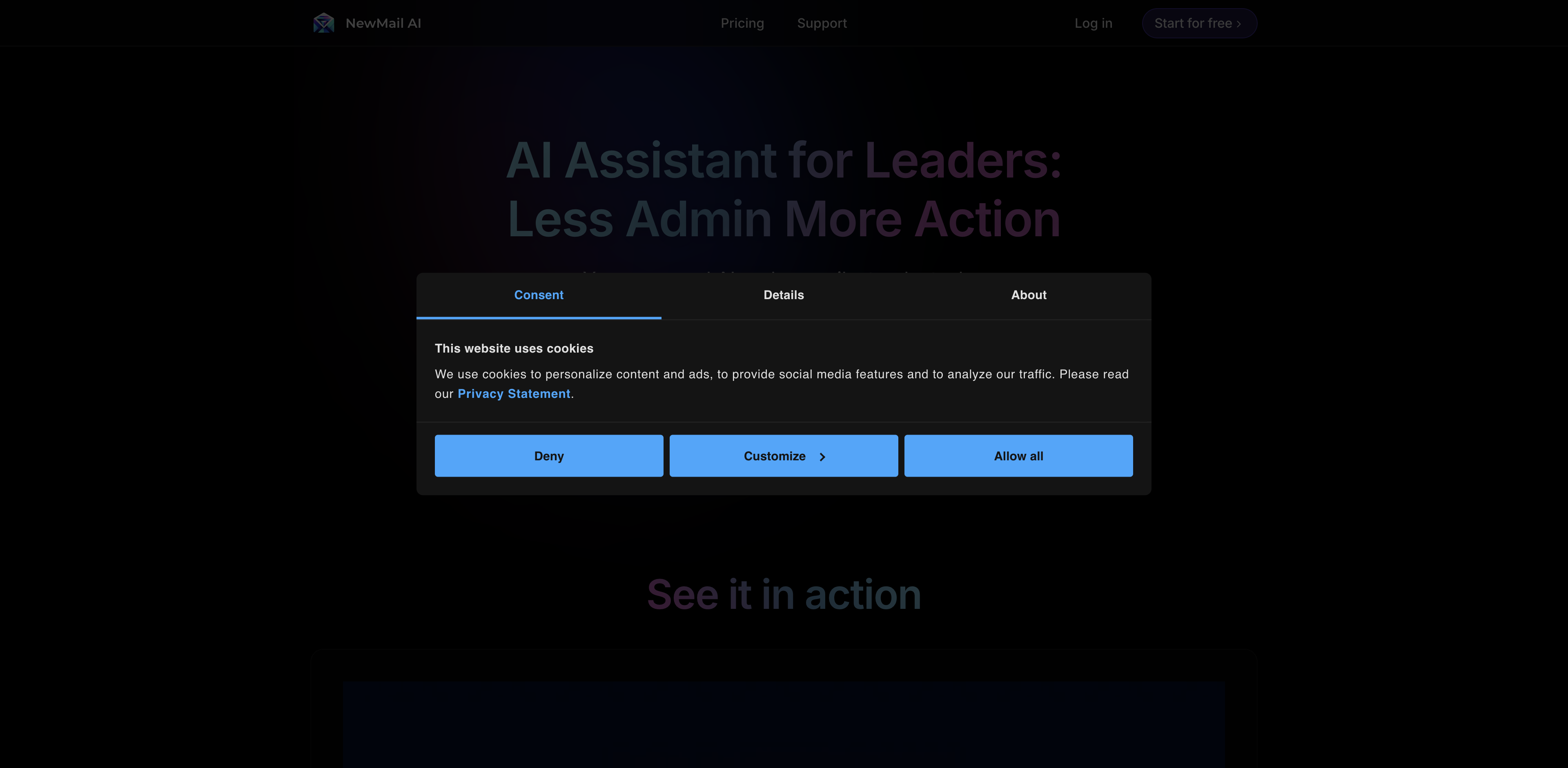1568x768 pixels.
Task: Click the Log in button
Action: (1092, 23)
